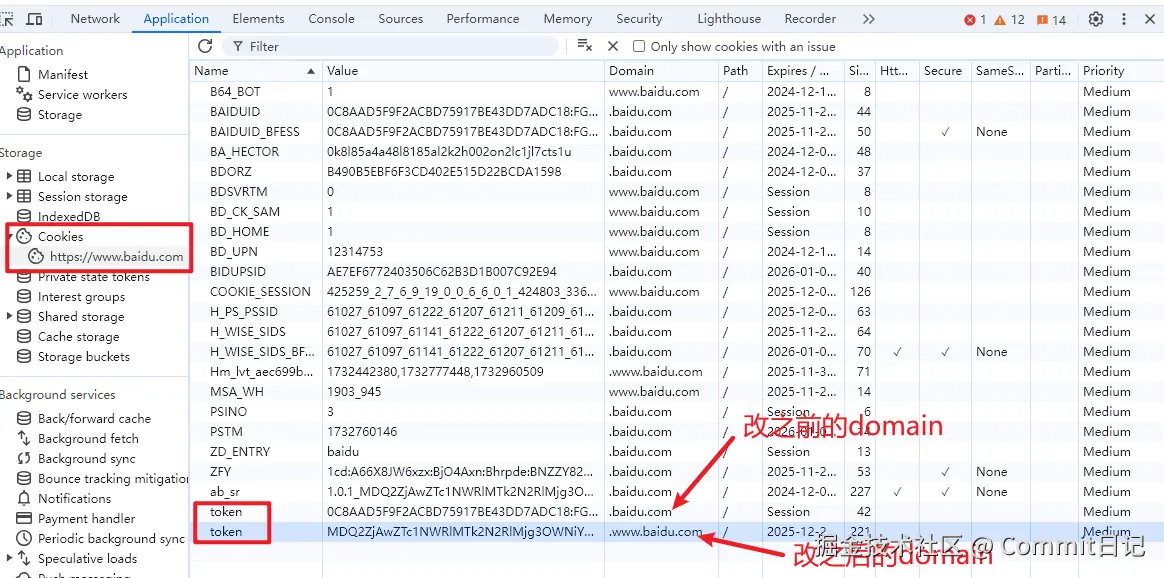Open the Storage item under Application

point(59,115)
